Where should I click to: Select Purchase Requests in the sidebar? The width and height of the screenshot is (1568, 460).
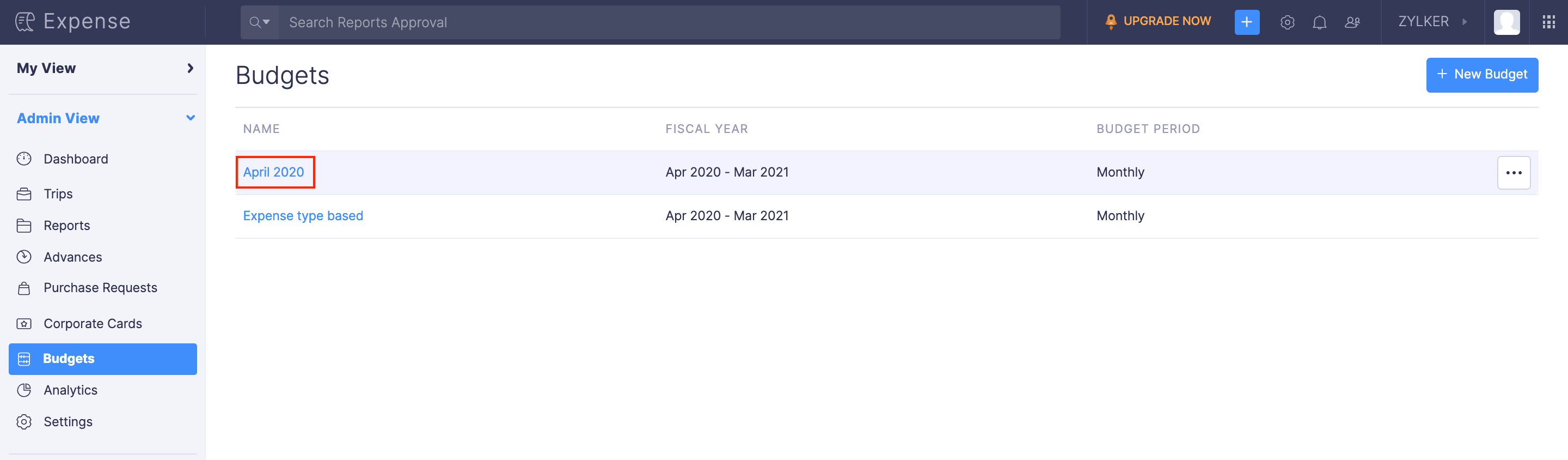coord(100,288)
